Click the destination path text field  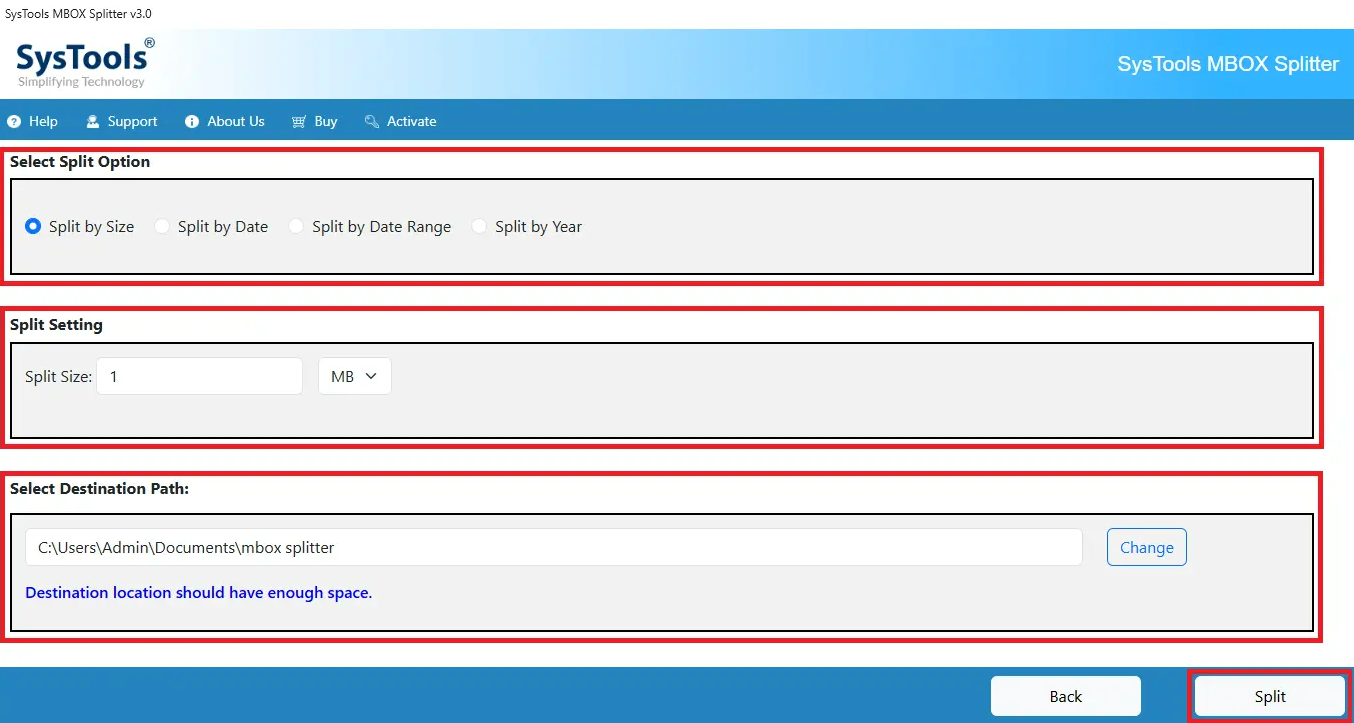(554, 547)
